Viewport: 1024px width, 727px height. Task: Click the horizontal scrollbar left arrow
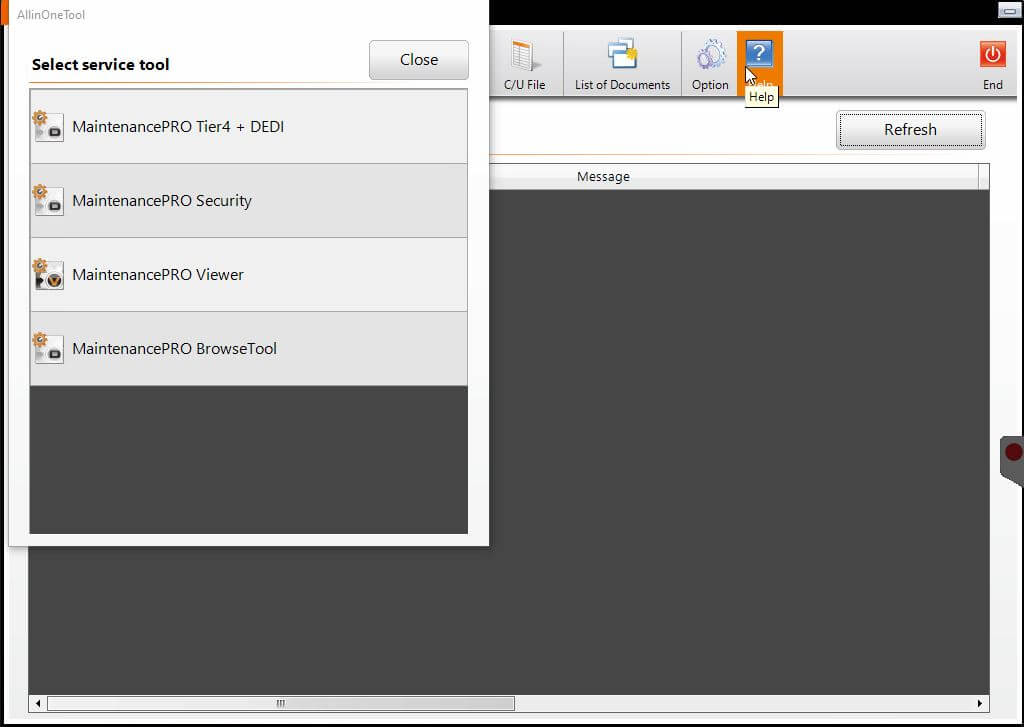37,703
